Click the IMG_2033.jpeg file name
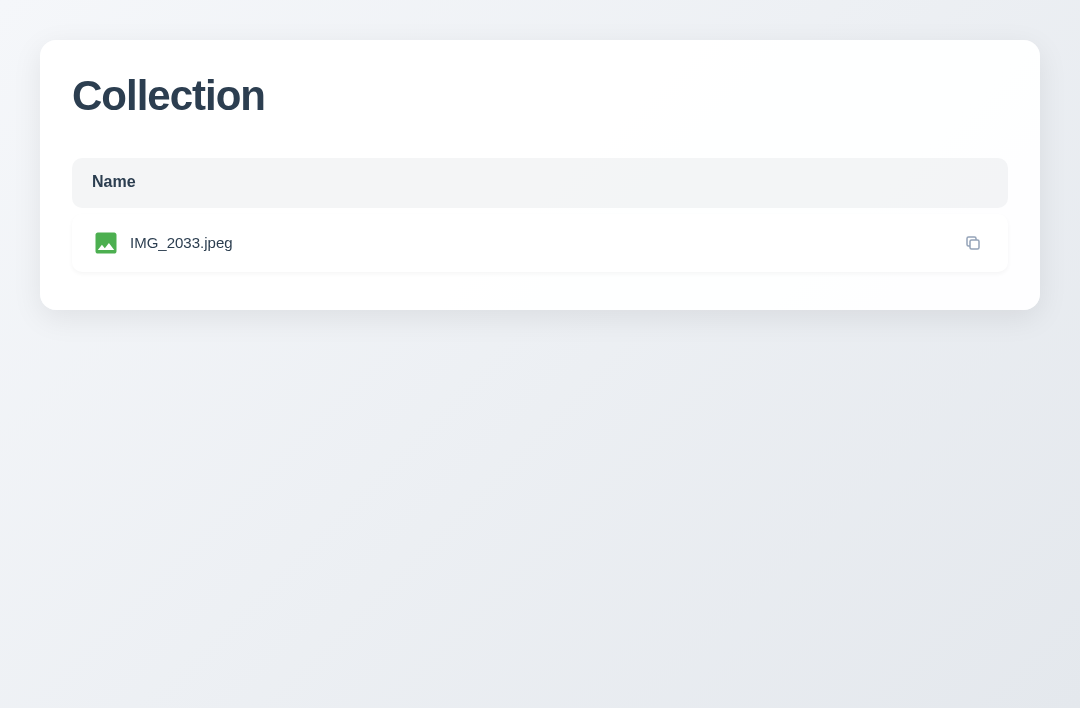Image resolution: width=1080 pixels, height=708 pixels. pyautogui.click(x=181, y=243)
